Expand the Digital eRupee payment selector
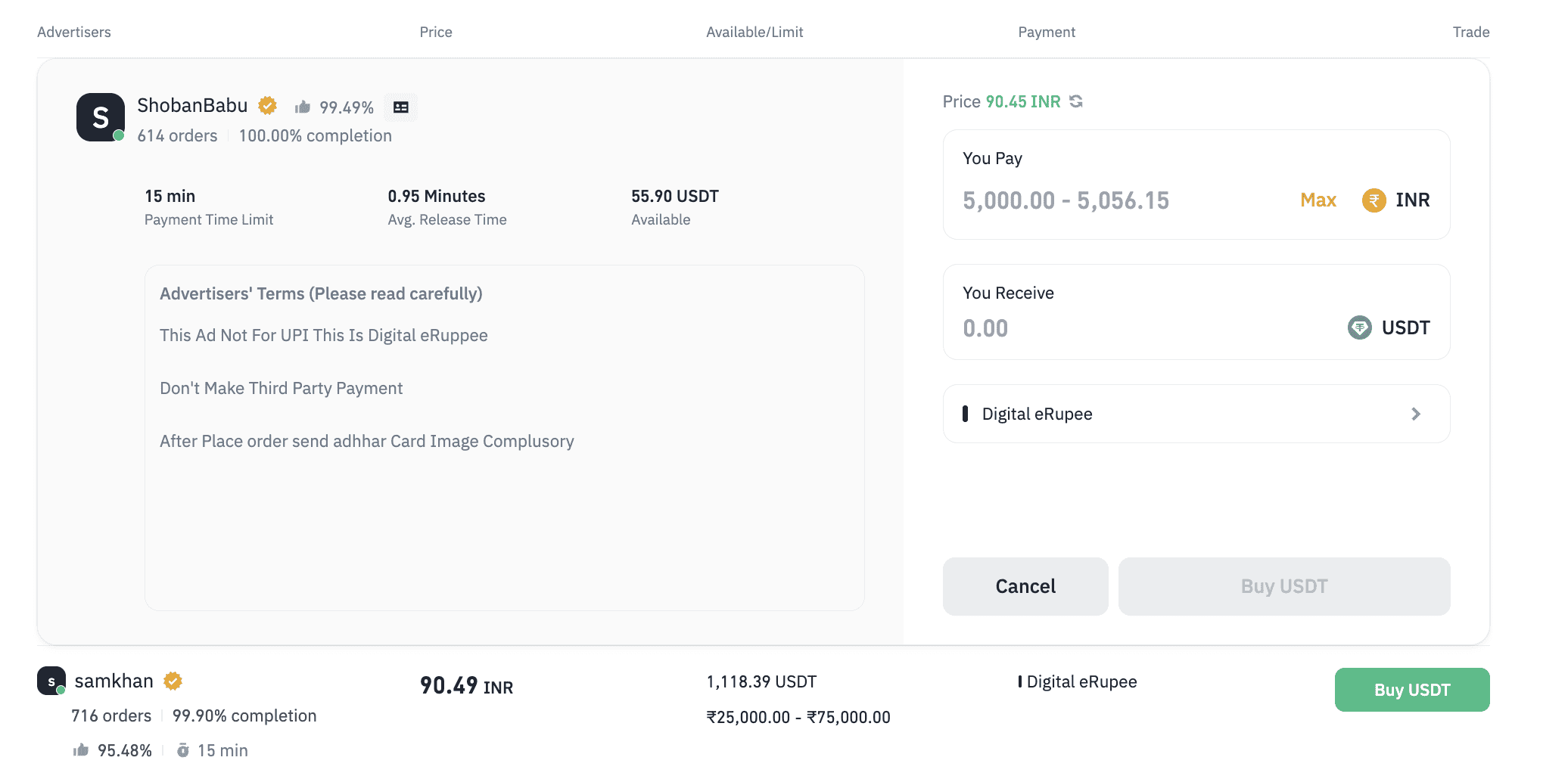This screenshot has width=1568, height=779. click(x=1196, y=414)
